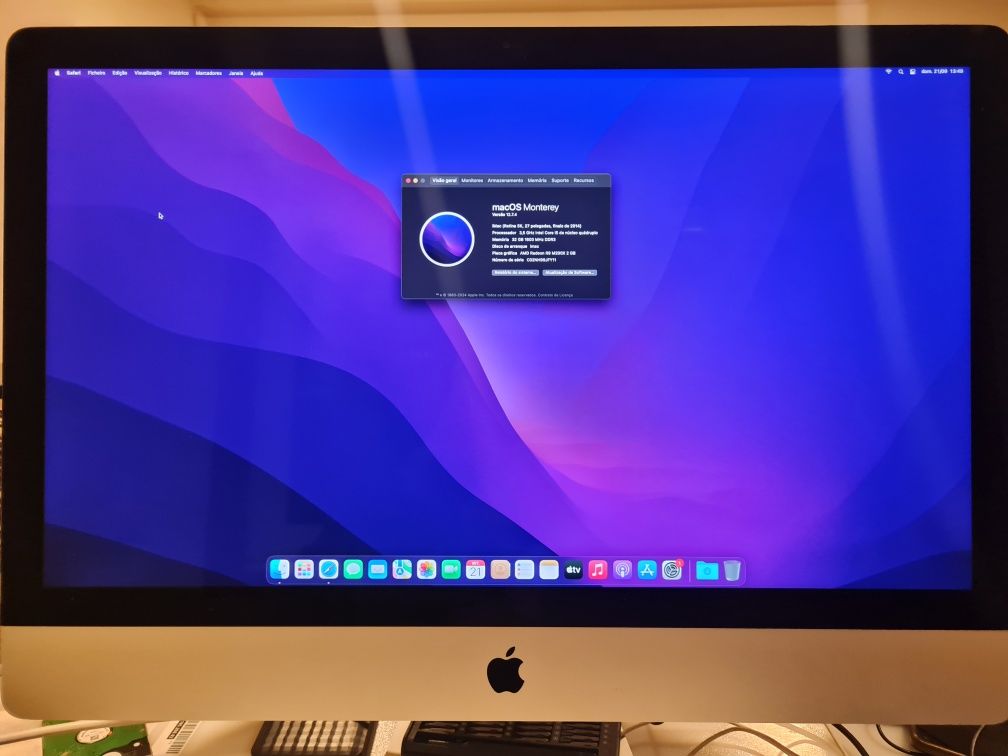Open the Messages app in the Dock
Image resolution: width=1008 pixels, height=756 pixels.
pyautogui.click(x=353, y=569)
